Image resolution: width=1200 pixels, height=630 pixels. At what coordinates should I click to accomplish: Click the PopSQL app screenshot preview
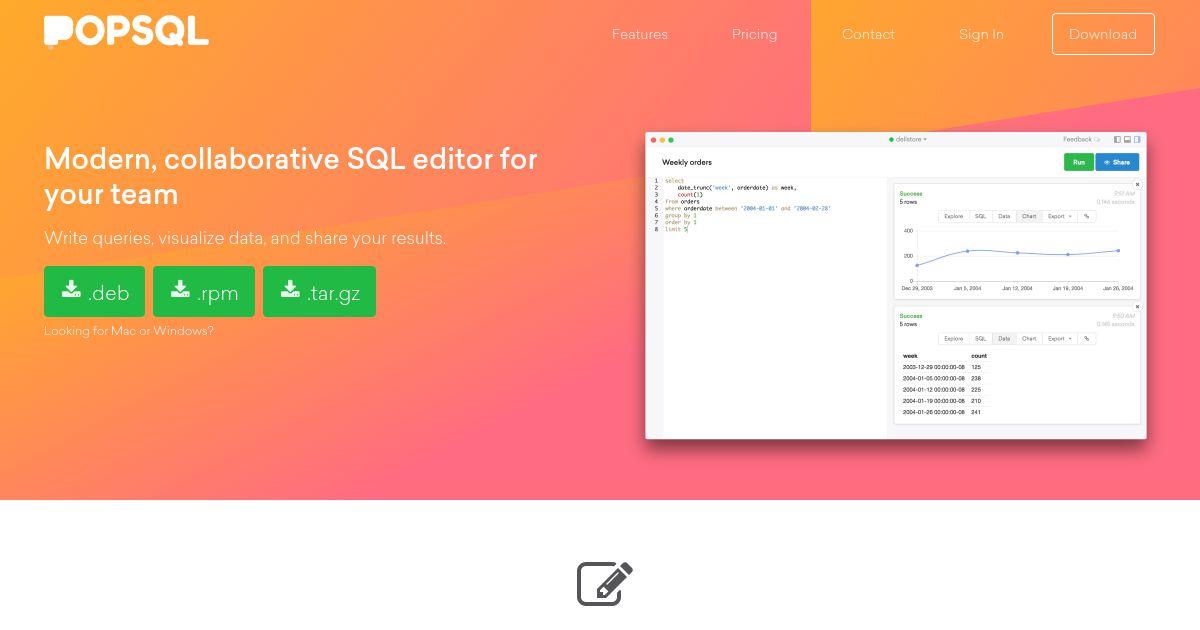click(x=896, y=285)
